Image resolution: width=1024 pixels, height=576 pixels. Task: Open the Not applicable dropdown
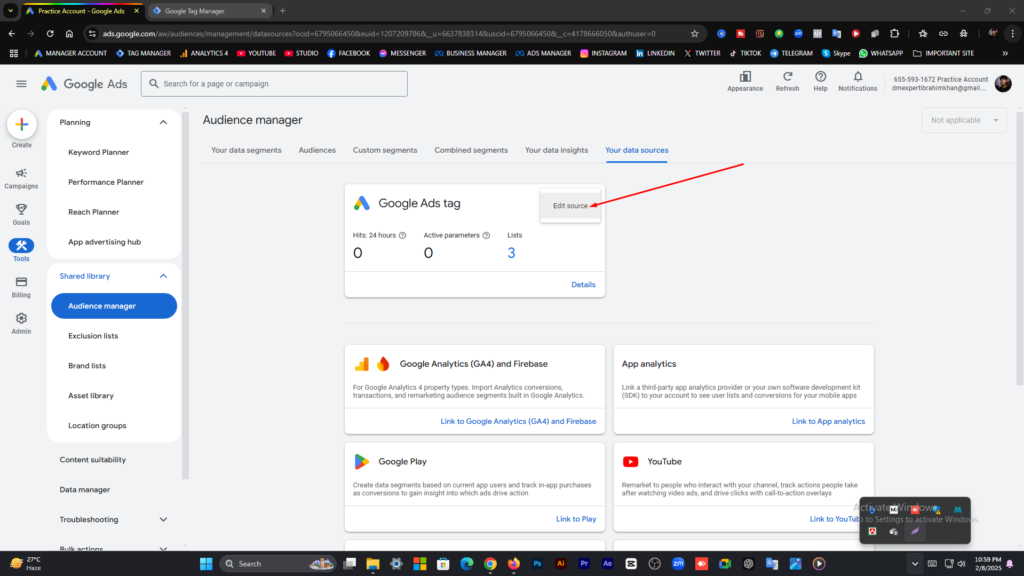pyautogui.click(x=964, y=120)
